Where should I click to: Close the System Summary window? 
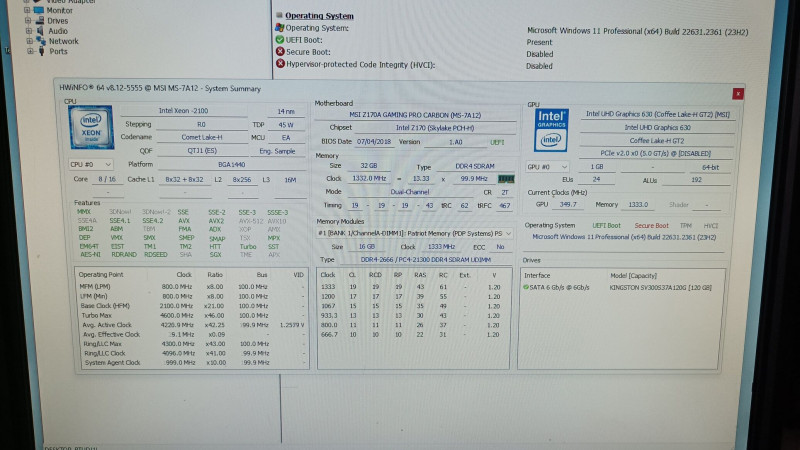click(x=738, y=94)
